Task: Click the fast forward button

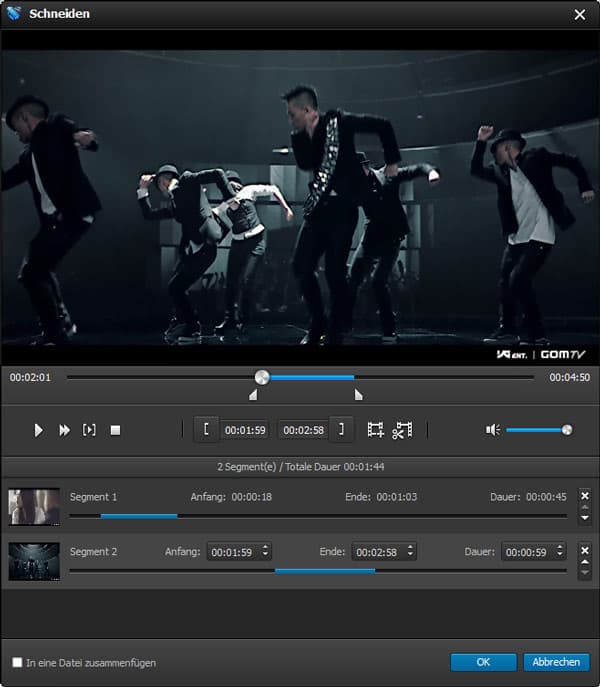Action: pyautogui.click(x=64, y=430)
